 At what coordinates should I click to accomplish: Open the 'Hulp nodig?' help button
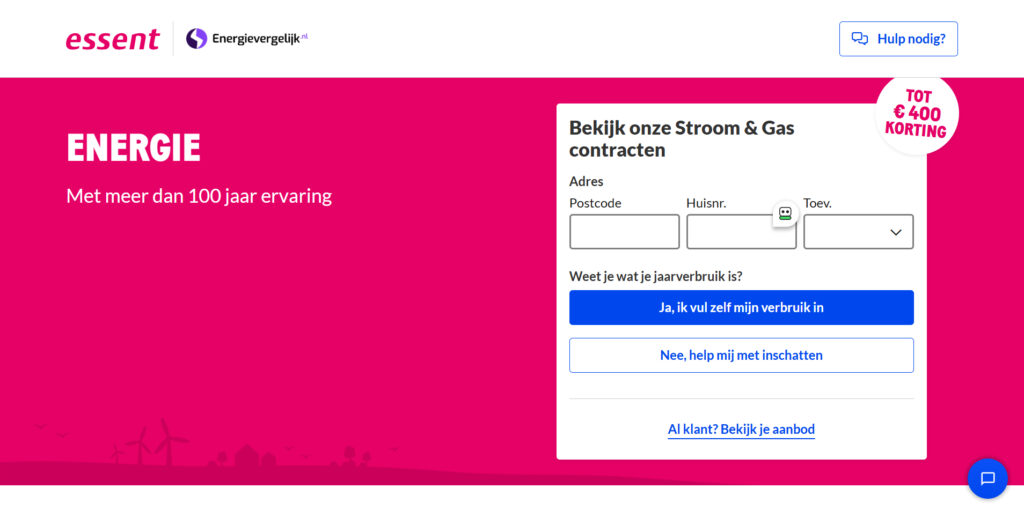point(898,39)
